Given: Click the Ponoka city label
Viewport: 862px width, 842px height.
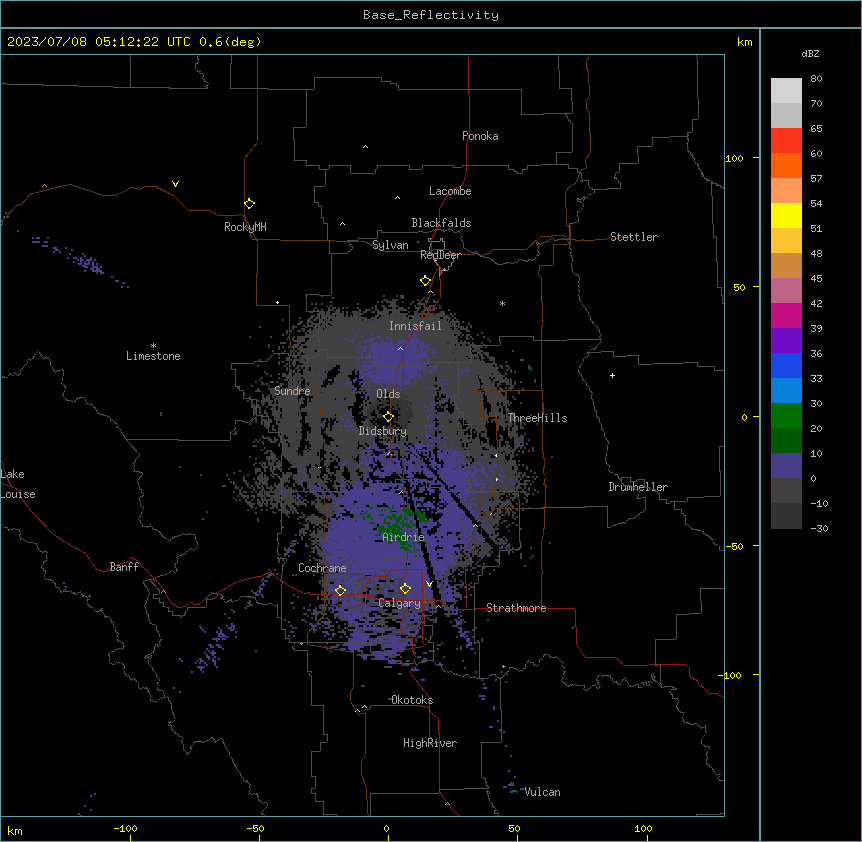Looking at the screenshot, I should pos(480,136).
